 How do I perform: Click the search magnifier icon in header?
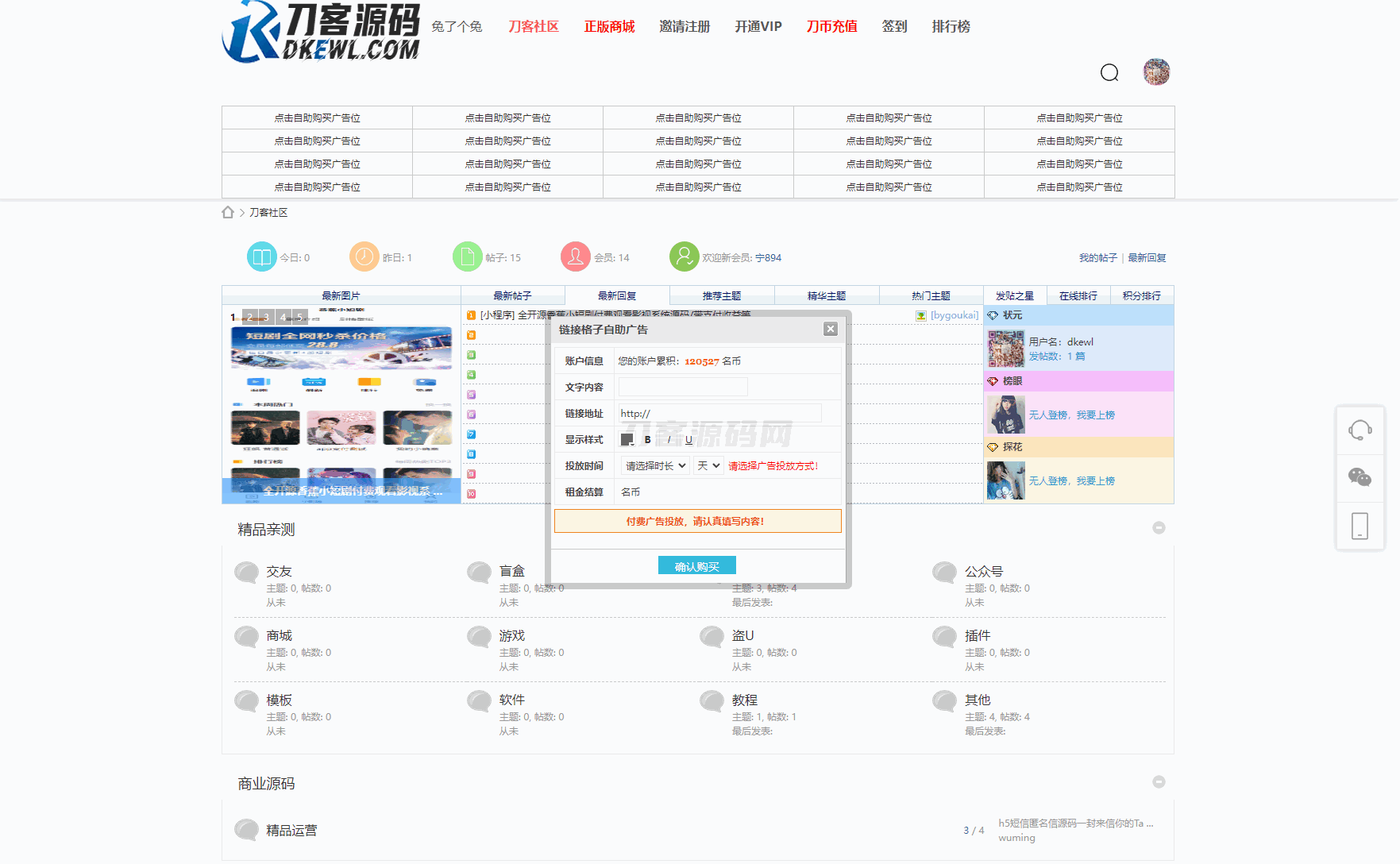point(1109,73)
